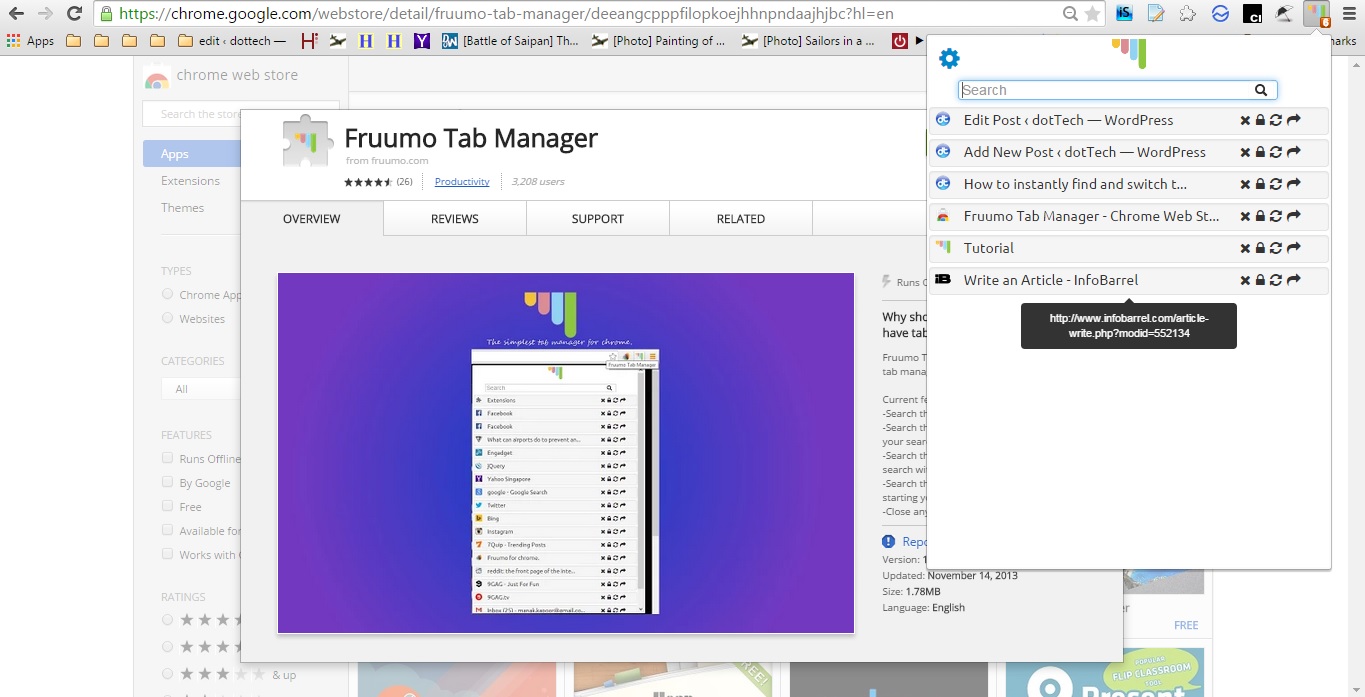Screen dimensions: 1365x697
Task: Open '[Photo] Sailors in a' bookmark
Action: 809,41
